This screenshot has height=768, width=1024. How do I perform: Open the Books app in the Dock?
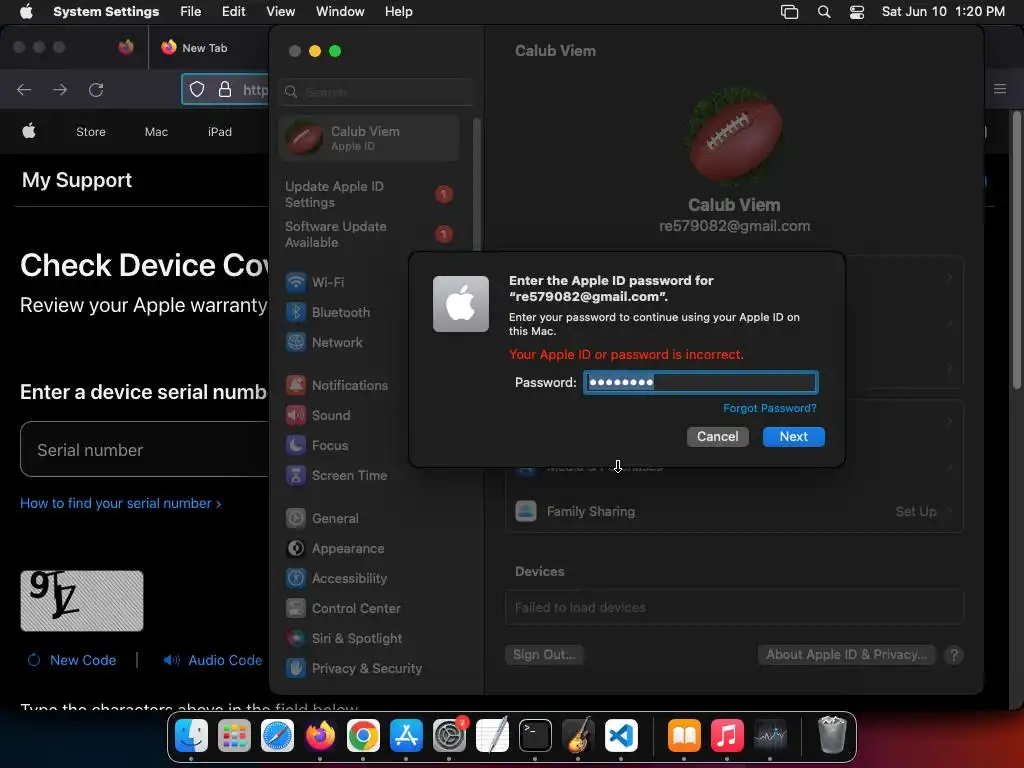(x=684, y=736)
